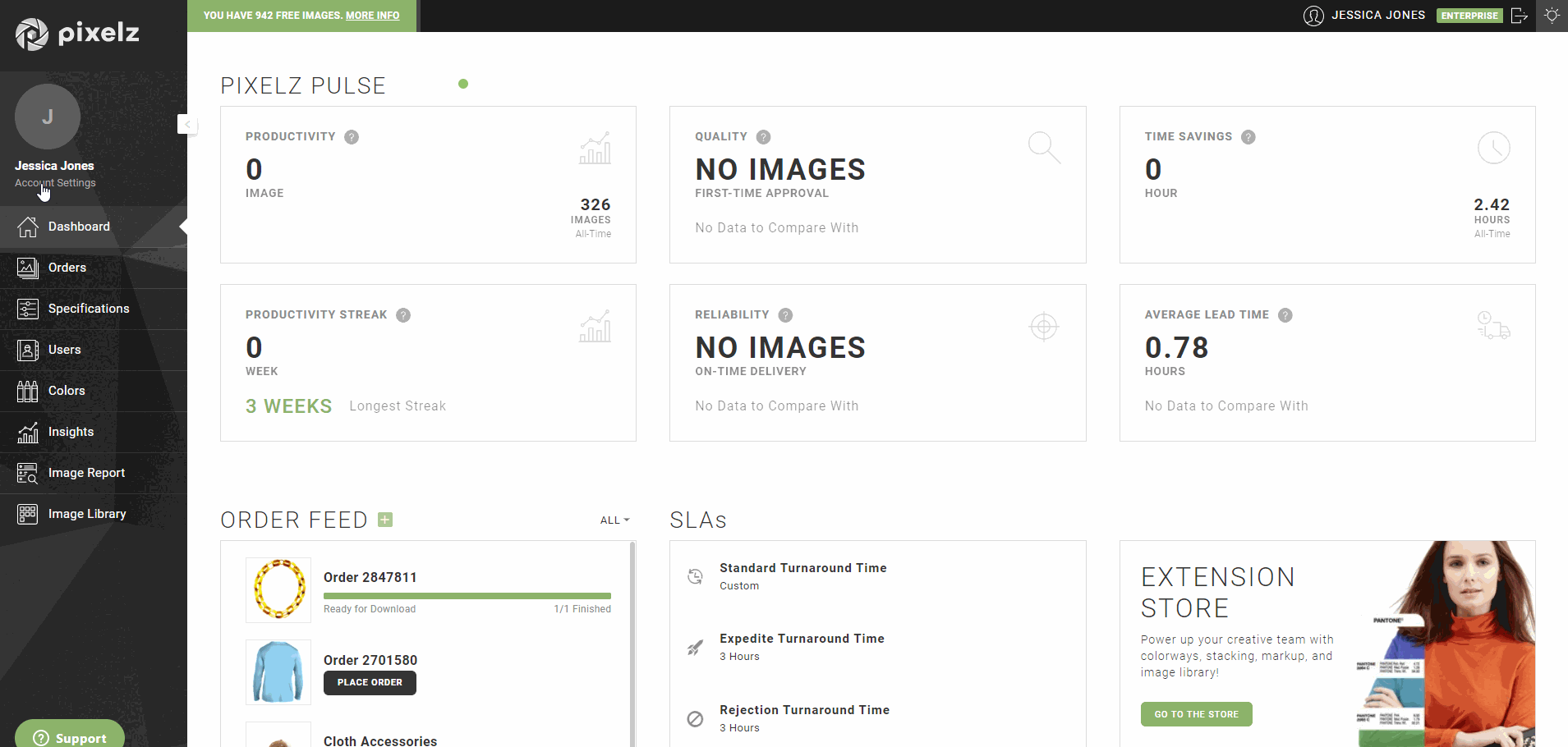Click GO TO THE STORE button
Screen dimensions: 1568x747
pos(1196,714)
